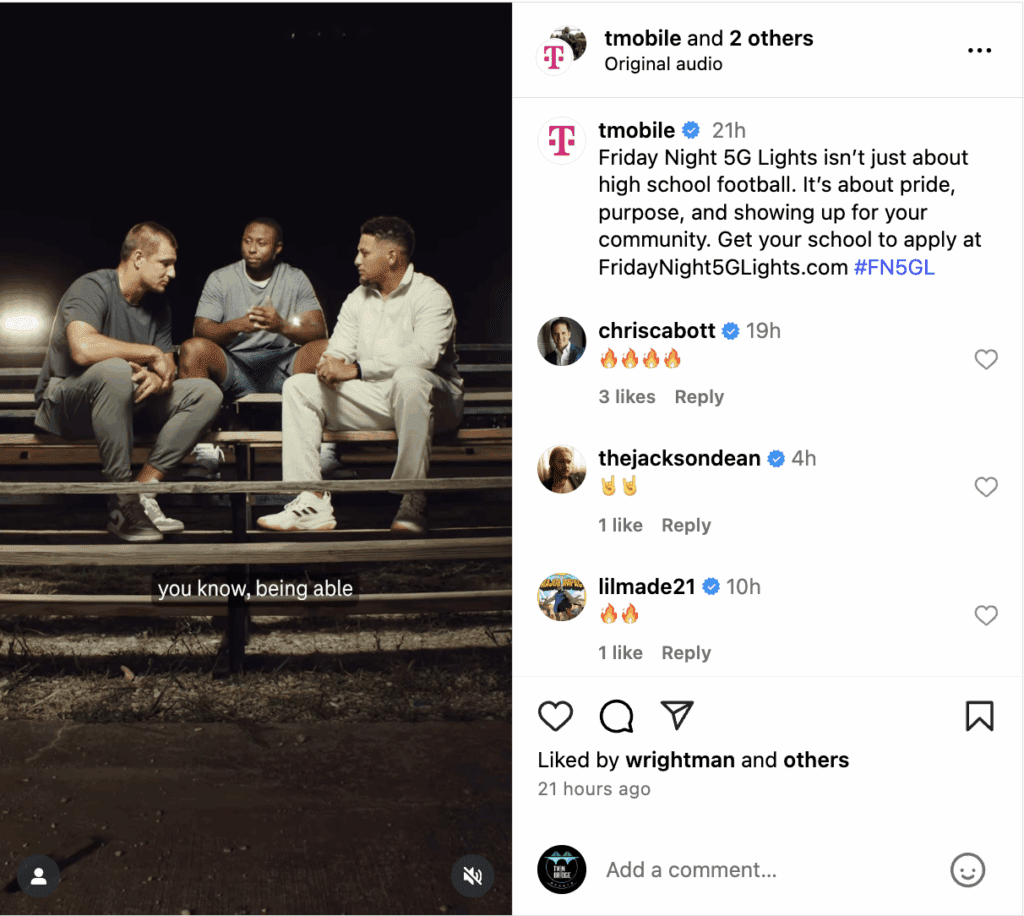Open the three-dot more options menu
The height and width of the screenshot is (916, 1024).
(979, 51)
